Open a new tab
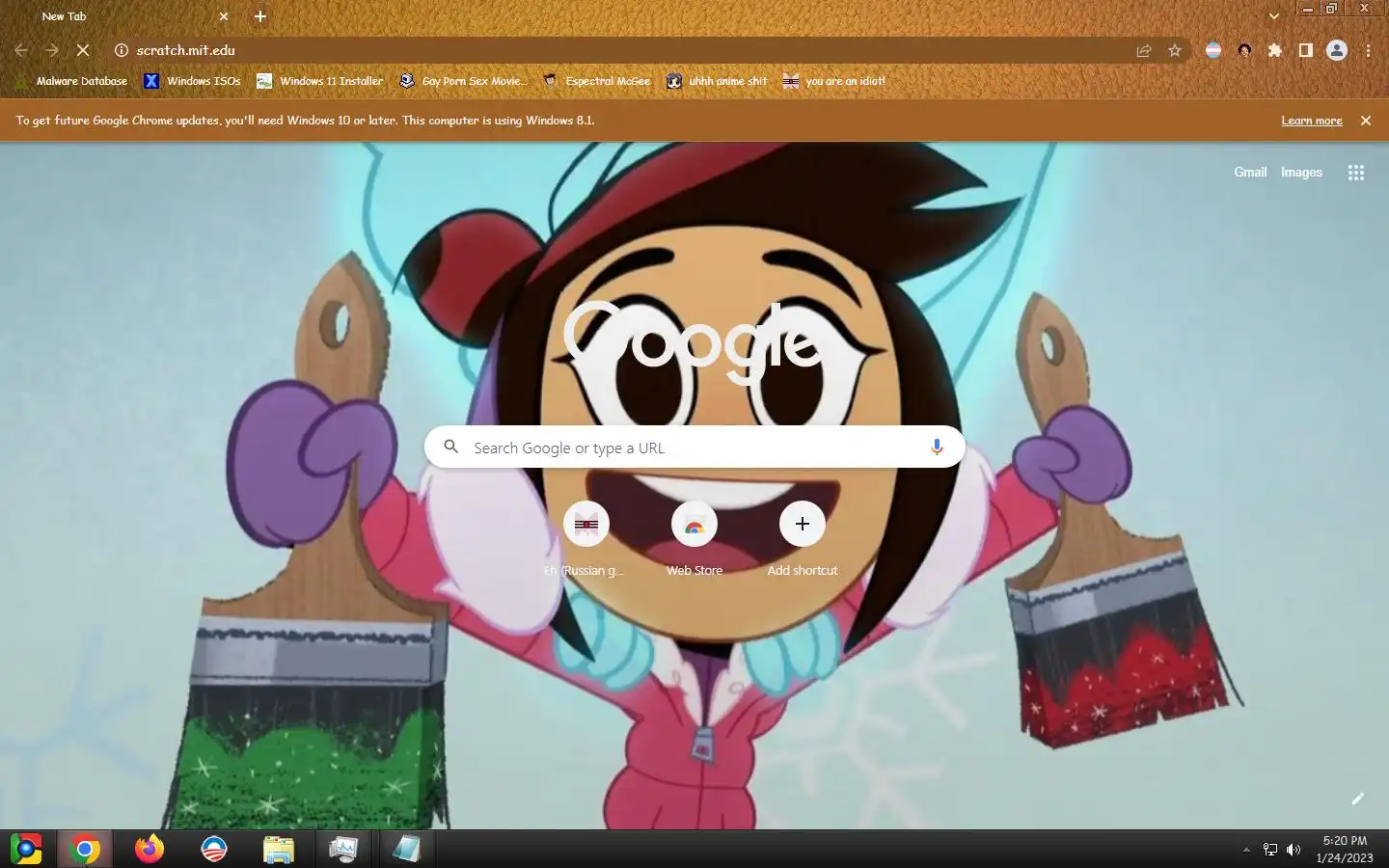Image resolution: width=1389 pixels, height=868 pixels. tap(260, 16)
